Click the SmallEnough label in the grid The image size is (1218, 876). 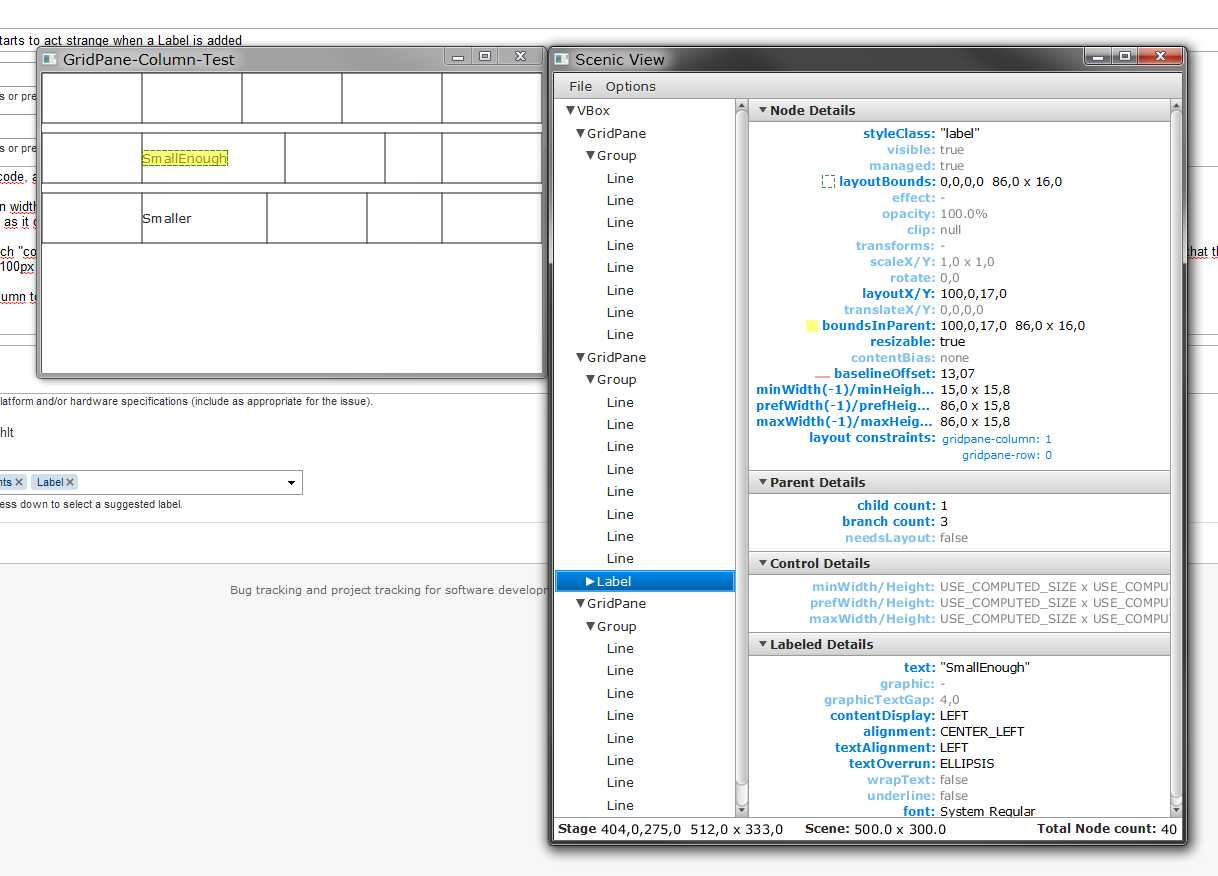pos(185,159)
